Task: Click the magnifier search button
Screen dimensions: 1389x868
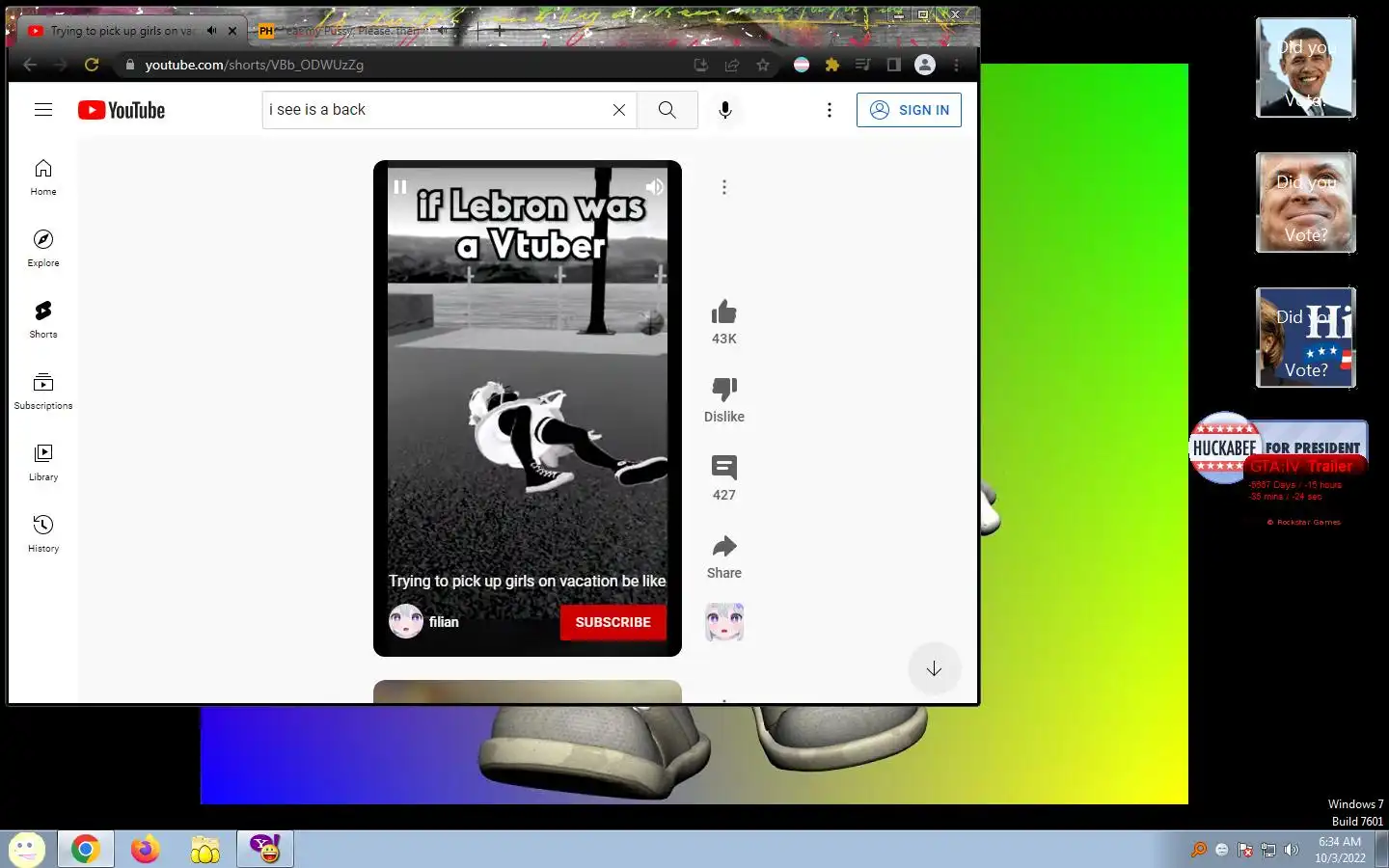Action: 667,110
